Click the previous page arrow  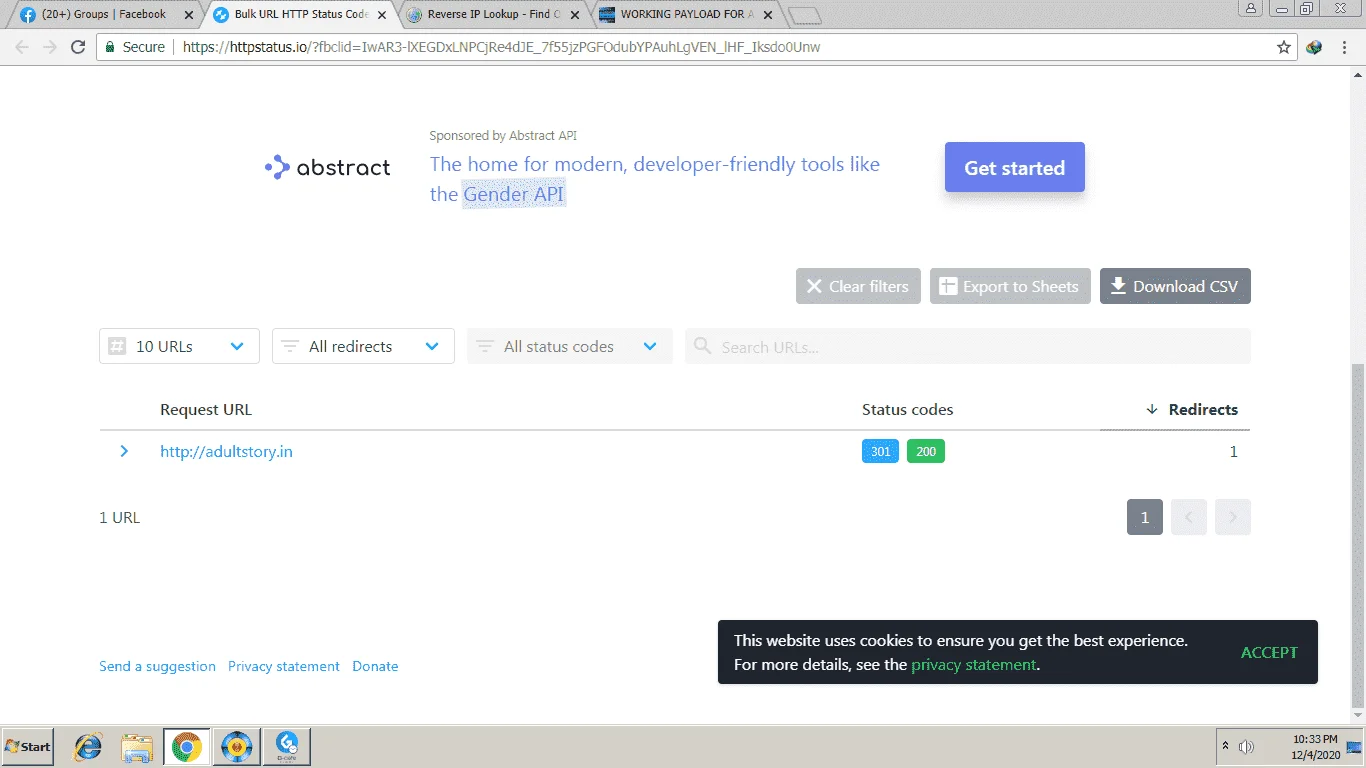pyautogui.click(x=1189, y=517)
